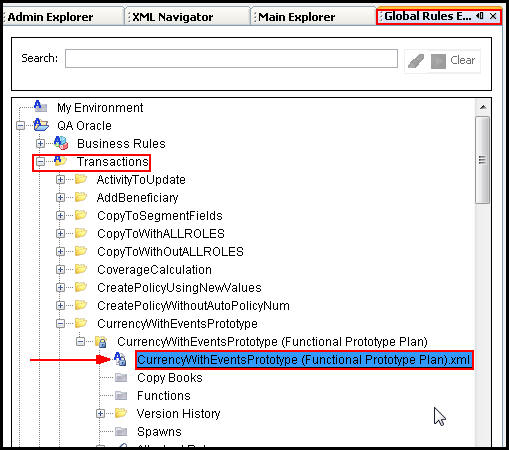Select CopyToSegmentFields transaction
The height and width of the screenshot is (450, 509).
point(160,216)
